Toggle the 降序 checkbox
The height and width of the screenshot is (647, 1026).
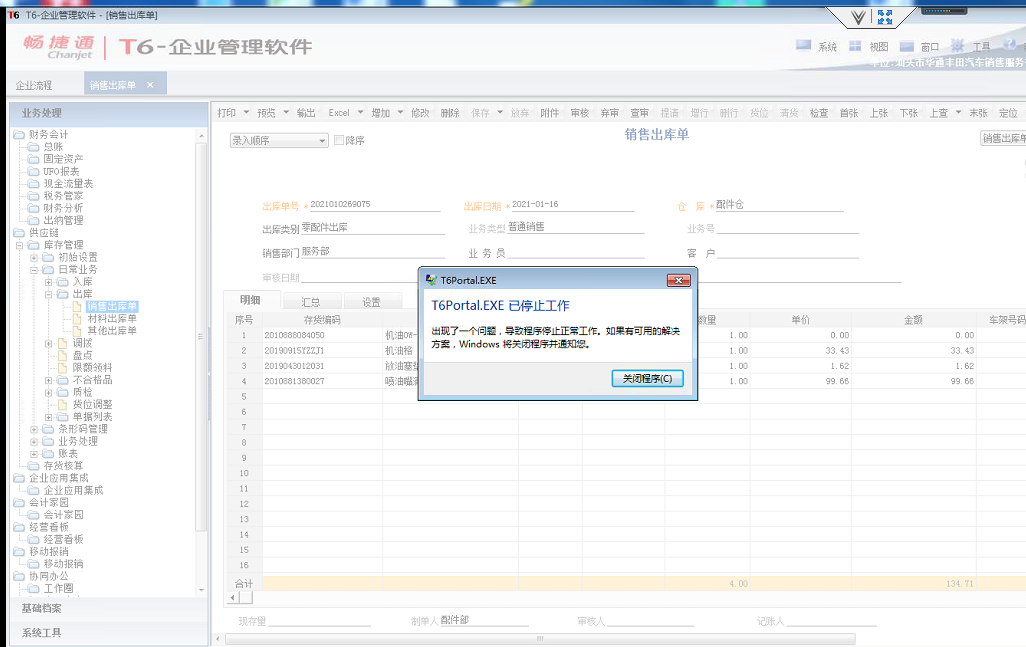coord(339,140)
